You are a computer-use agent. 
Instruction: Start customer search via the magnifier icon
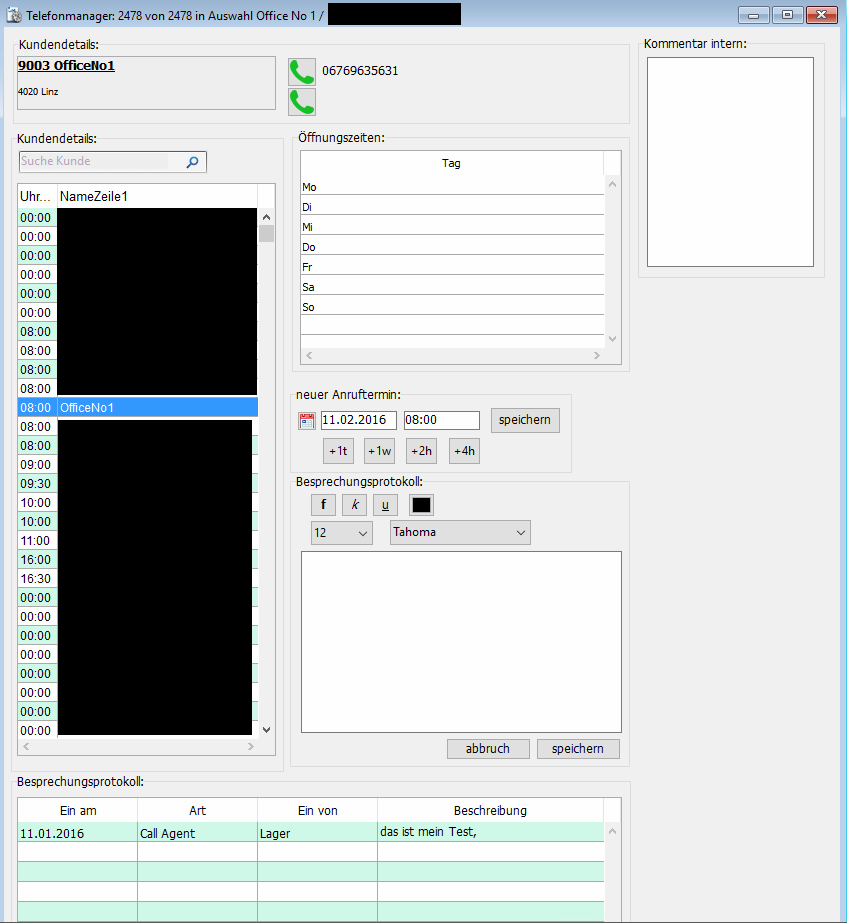pyautogui.click(x=192, y=161)
